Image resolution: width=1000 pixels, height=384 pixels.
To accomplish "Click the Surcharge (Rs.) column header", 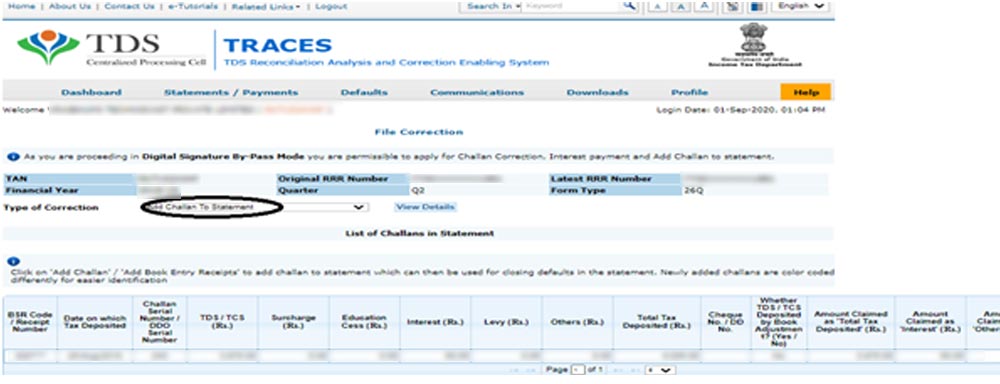I will (293, 322).
